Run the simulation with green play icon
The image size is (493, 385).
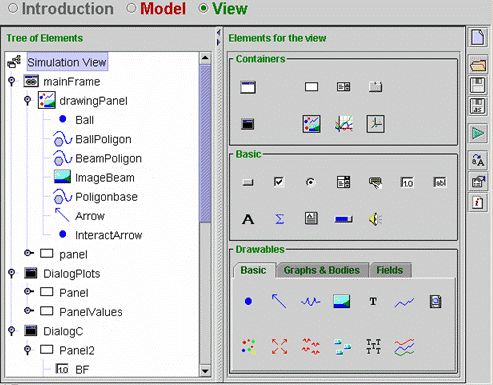click(x=478, y=133)
